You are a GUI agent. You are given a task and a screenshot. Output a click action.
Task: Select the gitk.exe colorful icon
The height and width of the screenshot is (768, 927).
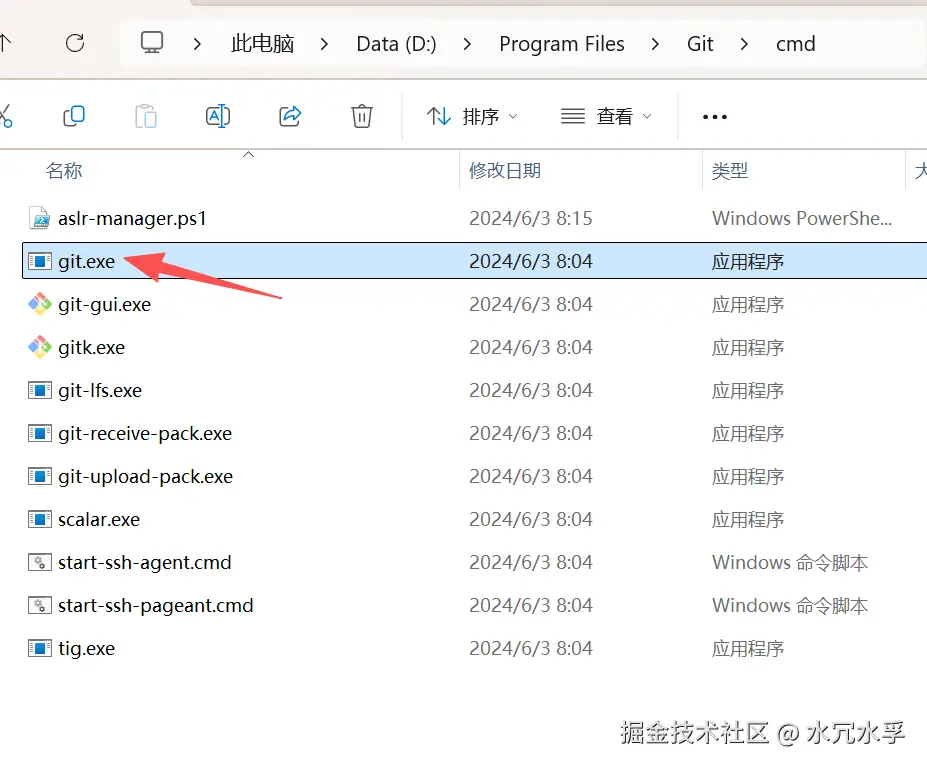tap(40, 347)
